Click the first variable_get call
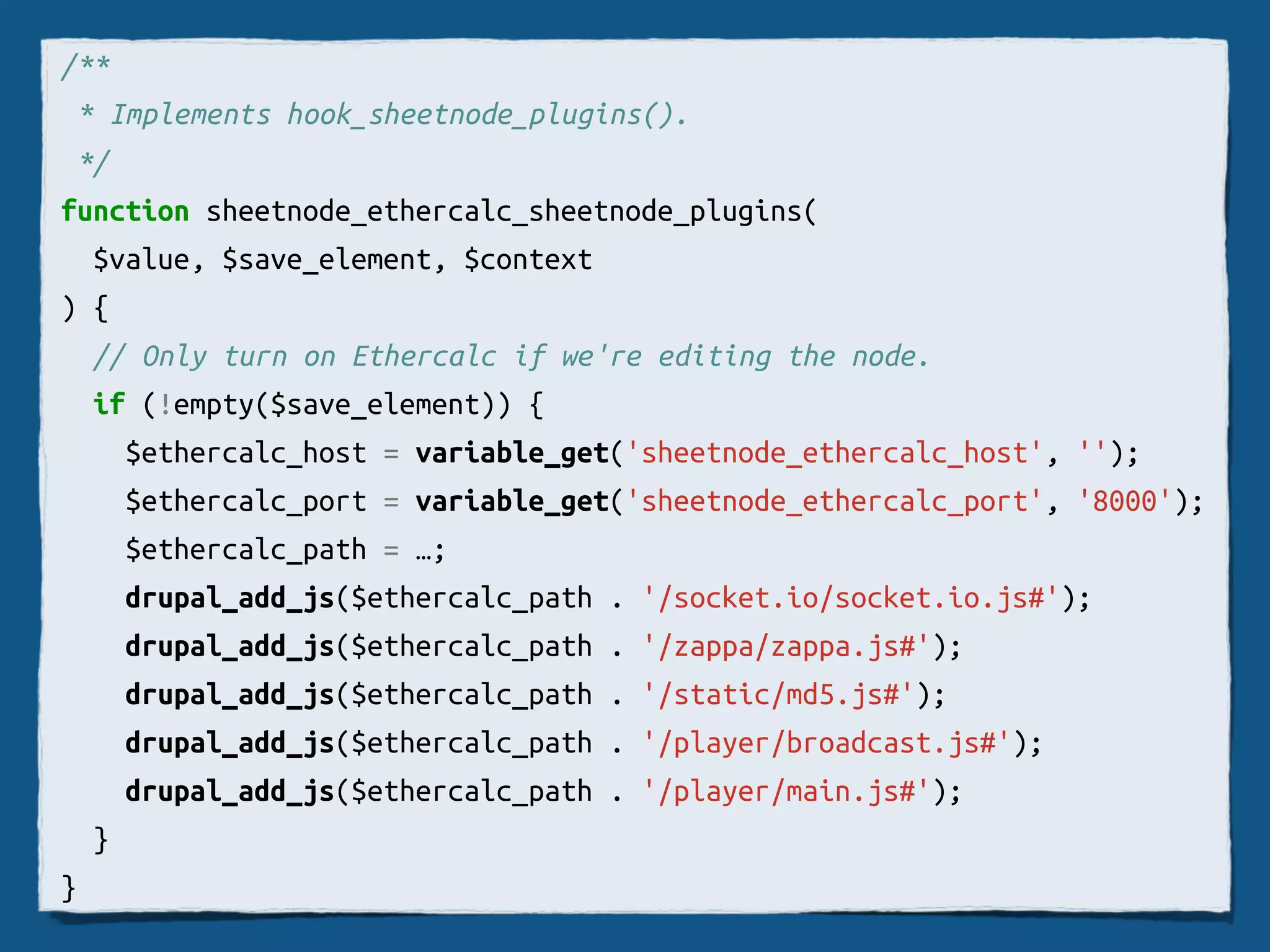The height and width of the screenshot is (952, 1270). [512, 453]
